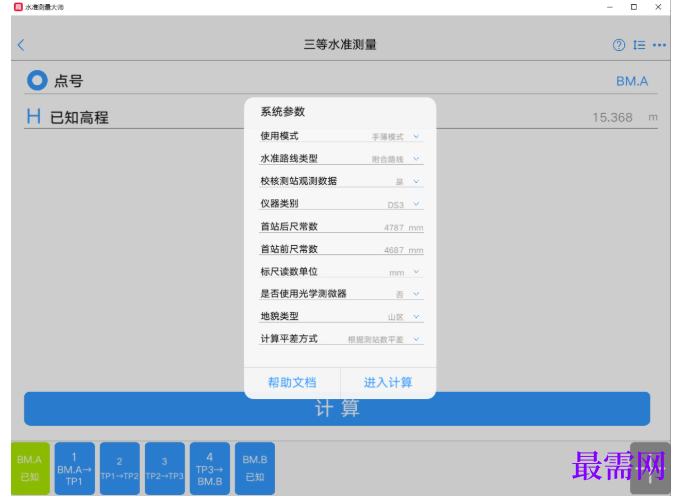Expand the 地貌类型 dropdown
The image size is (684, 497).
pyautogui.click(x=416, y=317)
